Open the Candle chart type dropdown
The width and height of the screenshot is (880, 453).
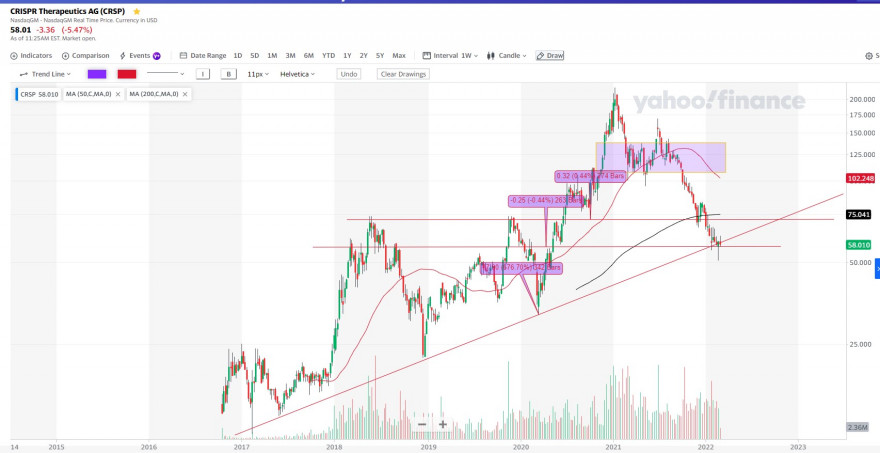click(507, 56)
